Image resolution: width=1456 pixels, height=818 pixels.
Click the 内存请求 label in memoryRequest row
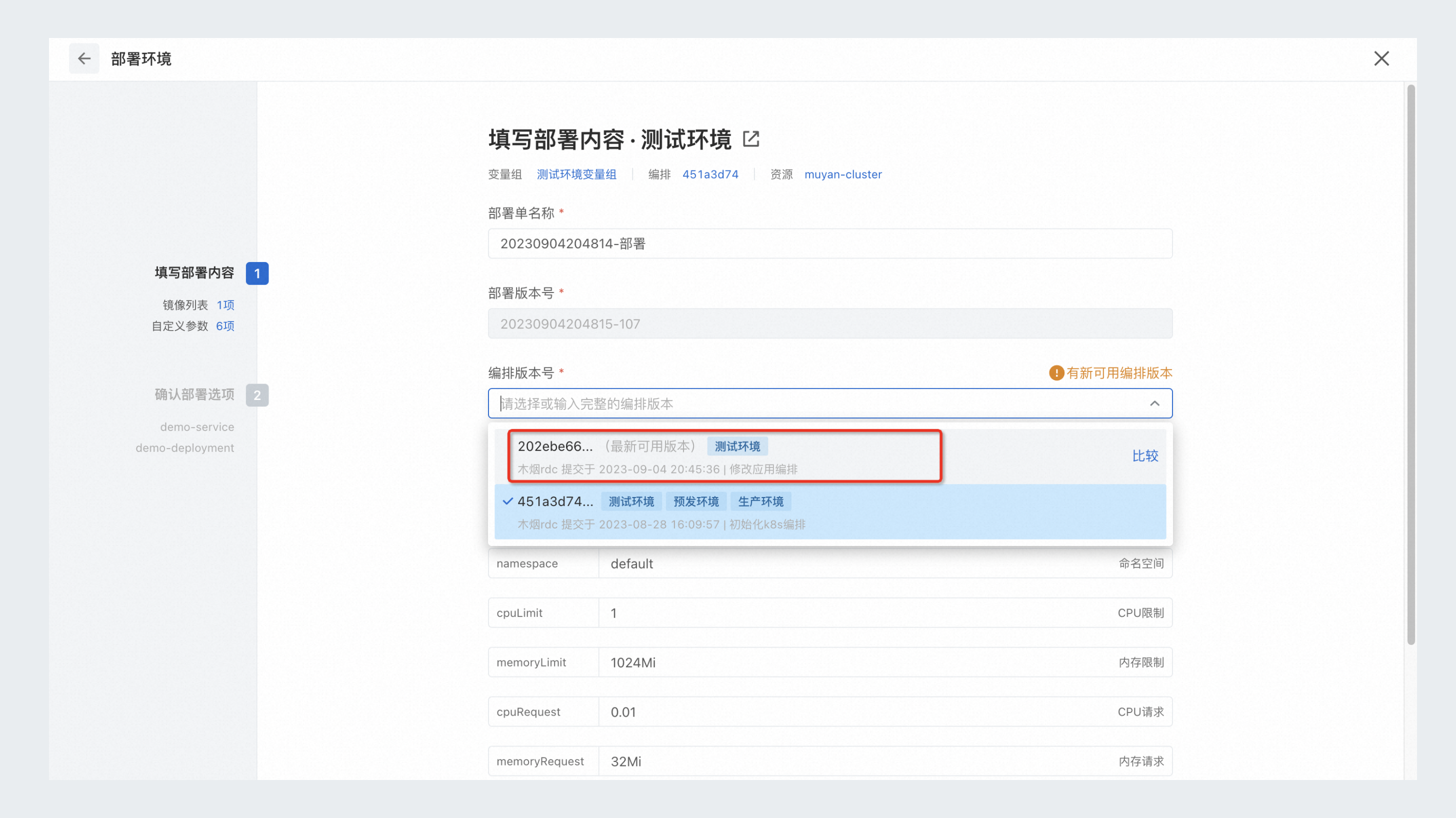1141,761
